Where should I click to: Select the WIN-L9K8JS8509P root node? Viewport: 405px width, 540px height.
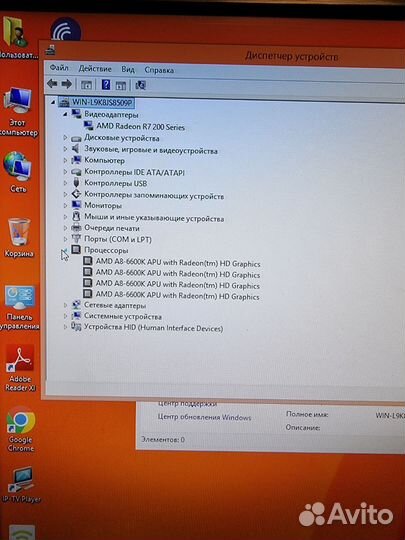[102, 102]
